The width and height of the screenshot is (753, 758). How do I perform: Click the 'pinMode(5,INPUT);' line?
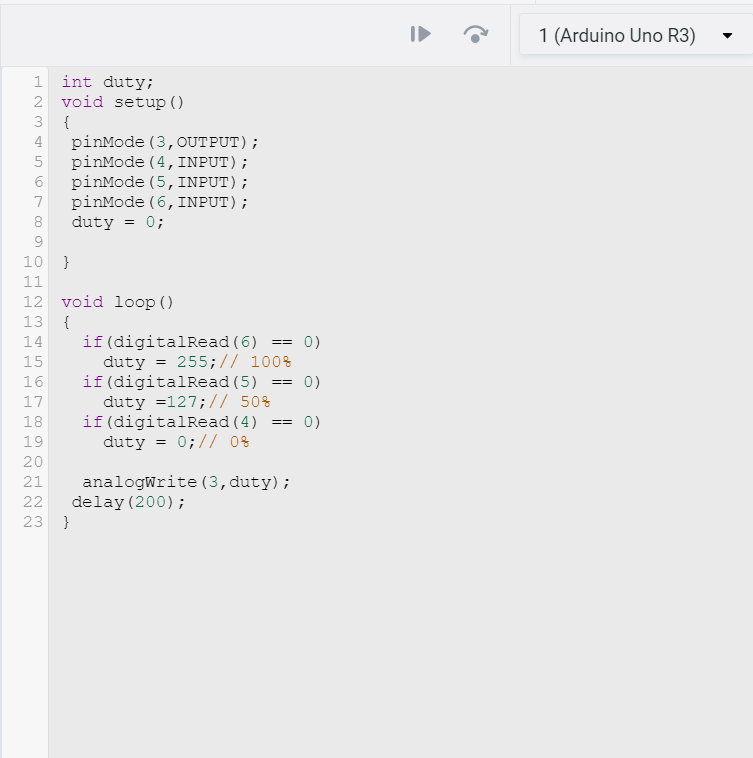click(x=159, y=182)
